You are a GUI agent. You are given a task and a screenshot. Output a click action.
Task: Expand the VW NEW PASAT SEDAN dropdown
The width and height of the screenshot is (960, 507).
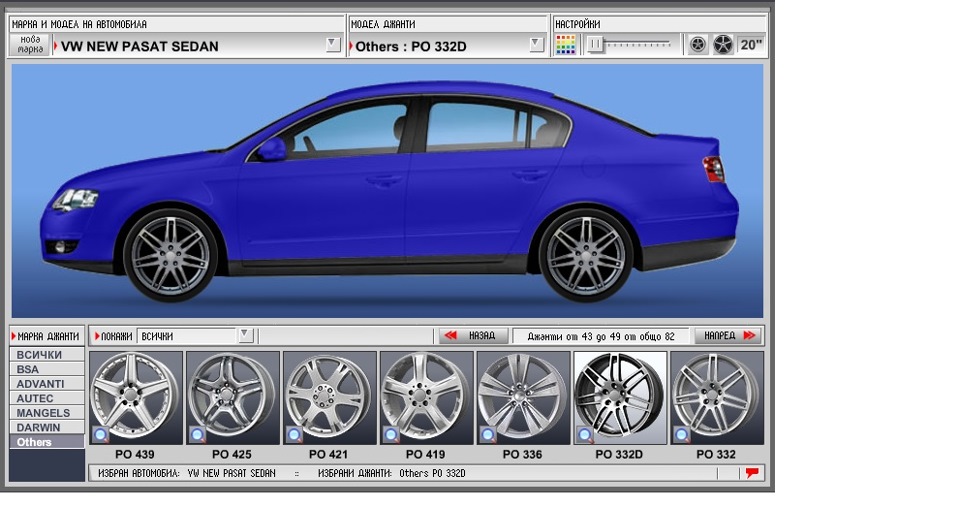[333, 45]
